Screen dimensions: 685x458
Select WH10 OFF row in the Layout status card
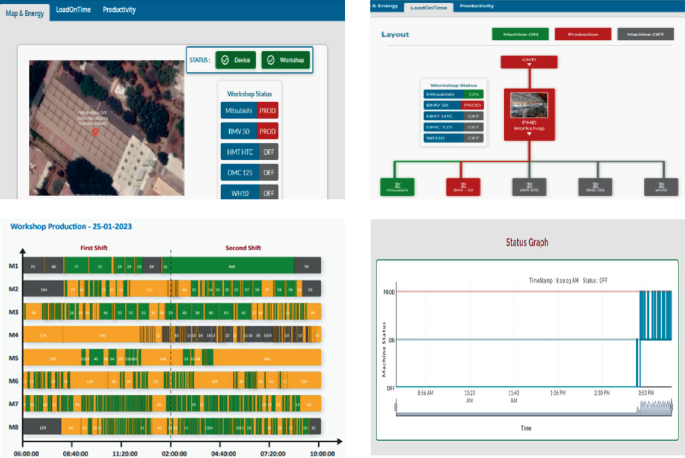tap(453, 138)
